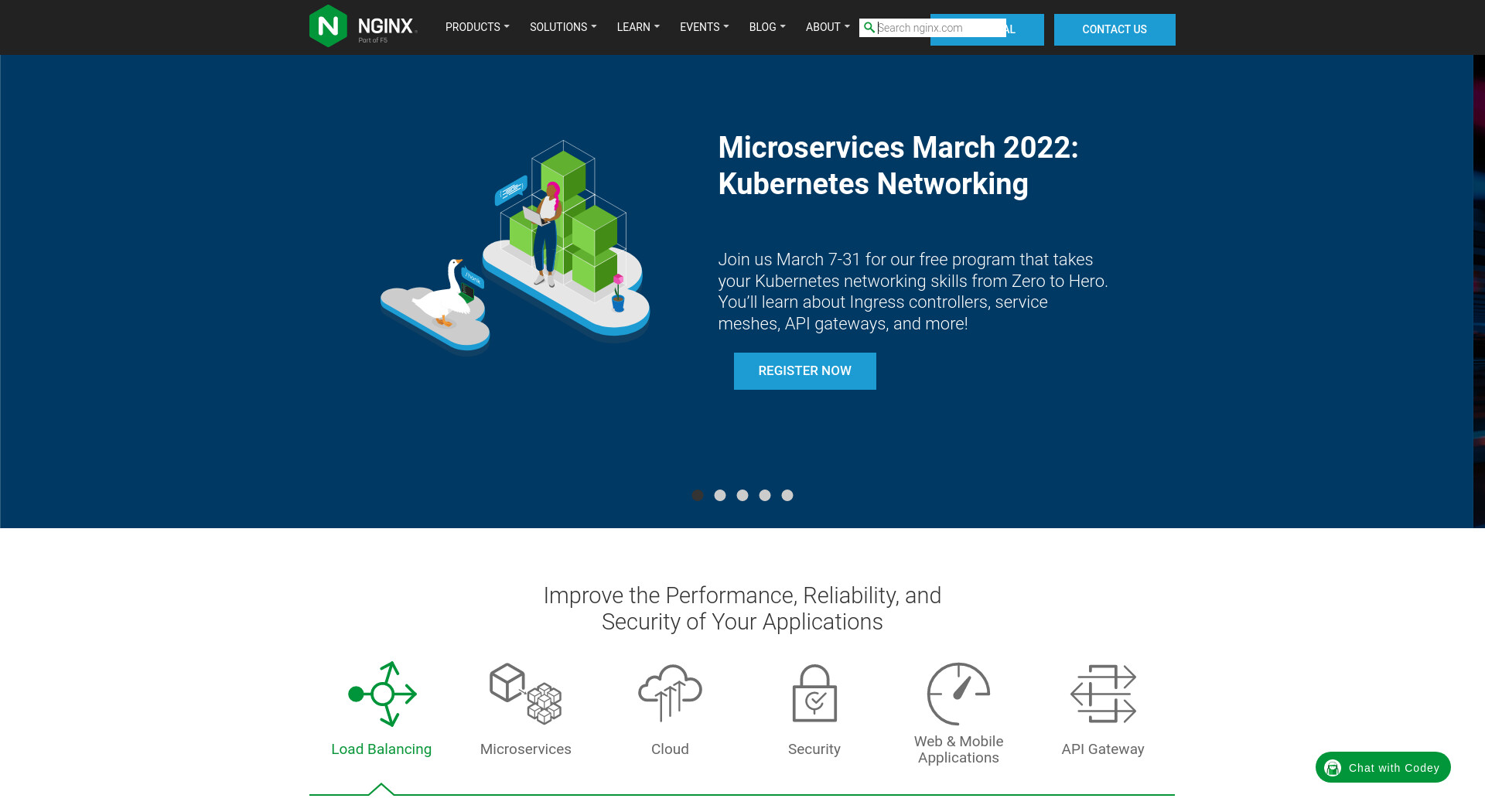Open the Blog dropdown
Viewport: 1485px width, 812px height.
pyautogui.click(x=767, y=27)
